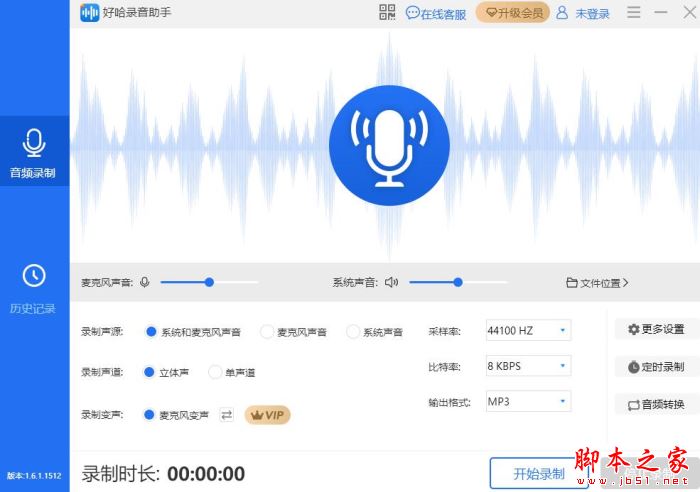
Task: Select 麦克风声音 recording source
Action: tap(293, 332)
